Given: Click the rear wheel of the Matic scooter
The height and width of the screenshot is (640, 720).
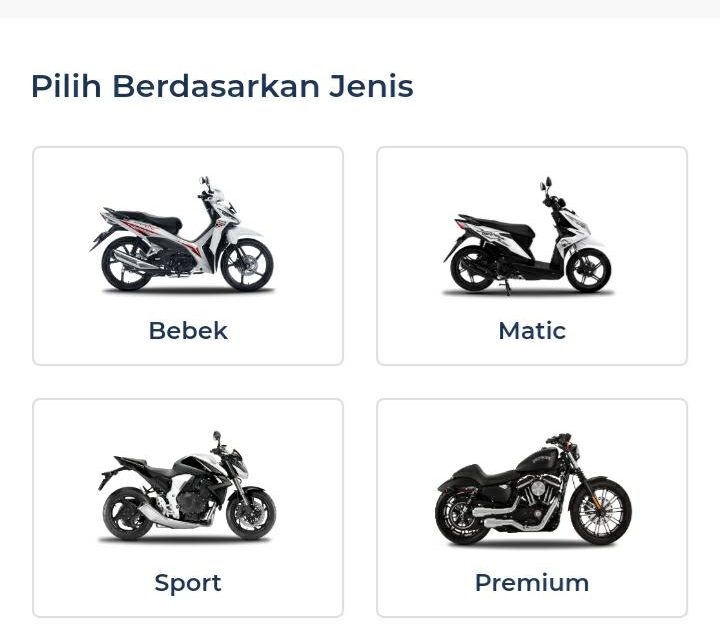Looking at the screenshot, I should tap(472, 268).
